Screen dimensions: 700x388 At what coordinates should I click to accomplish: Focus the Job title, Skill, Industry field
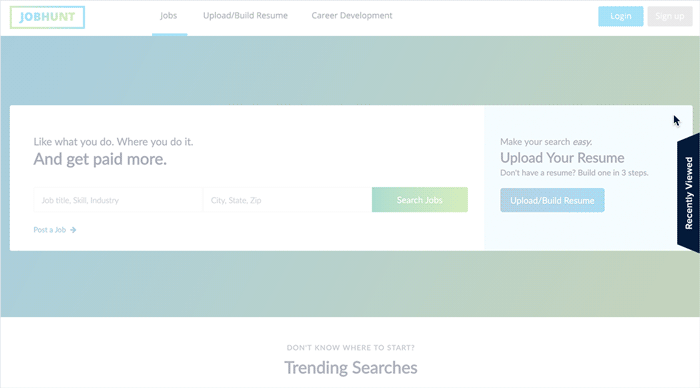[x=118, y=200]
